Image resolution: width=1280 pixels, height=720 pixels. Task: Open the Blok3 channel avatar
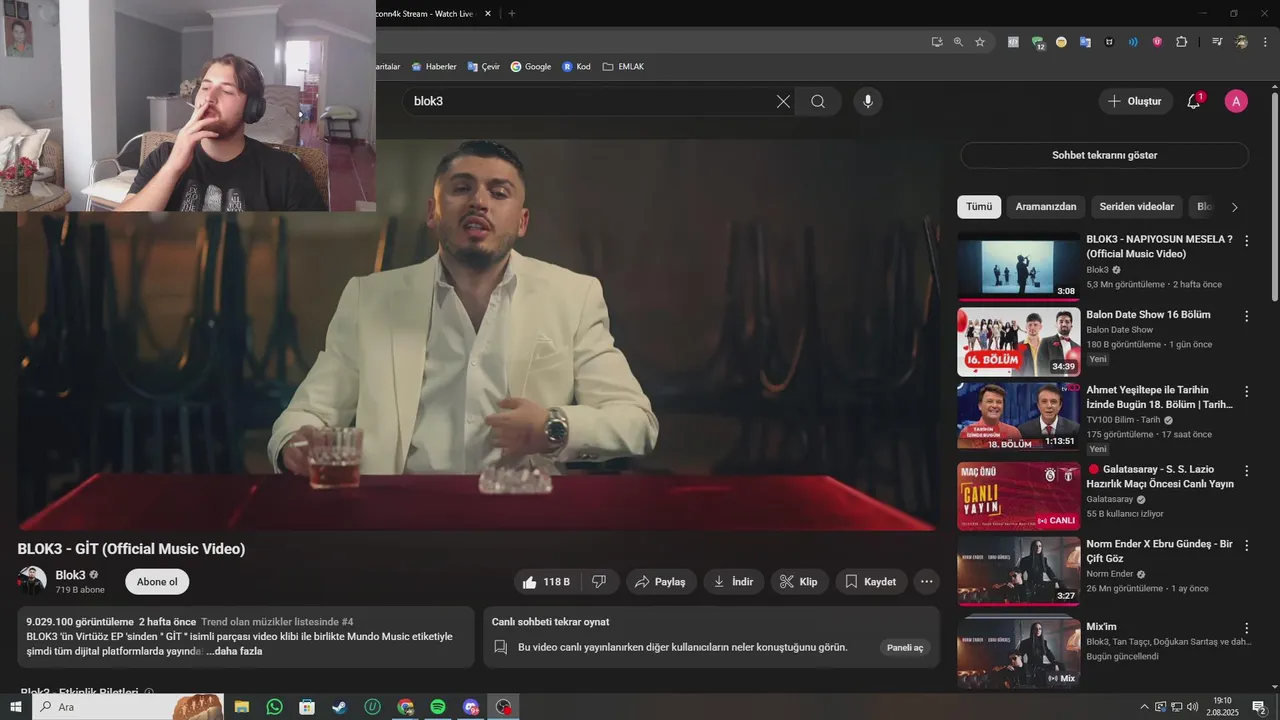pos(32,581)
